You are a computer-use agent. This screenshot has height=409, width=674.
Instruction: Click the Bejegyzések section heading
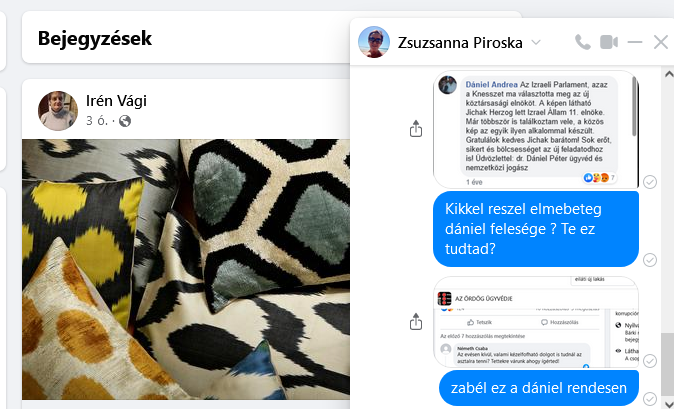95,38
